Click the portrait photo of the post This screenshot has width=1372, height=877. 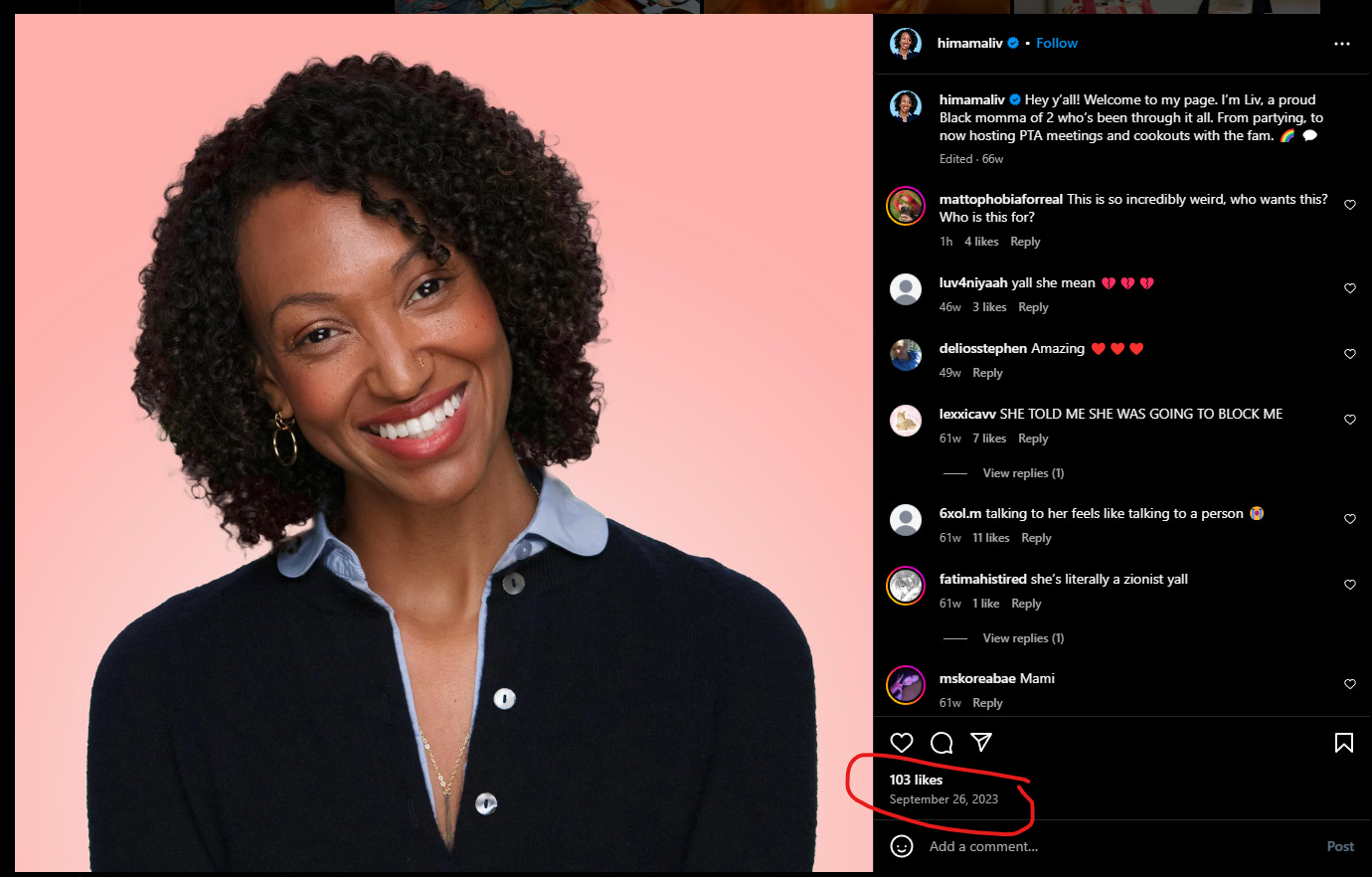point(443,443)
